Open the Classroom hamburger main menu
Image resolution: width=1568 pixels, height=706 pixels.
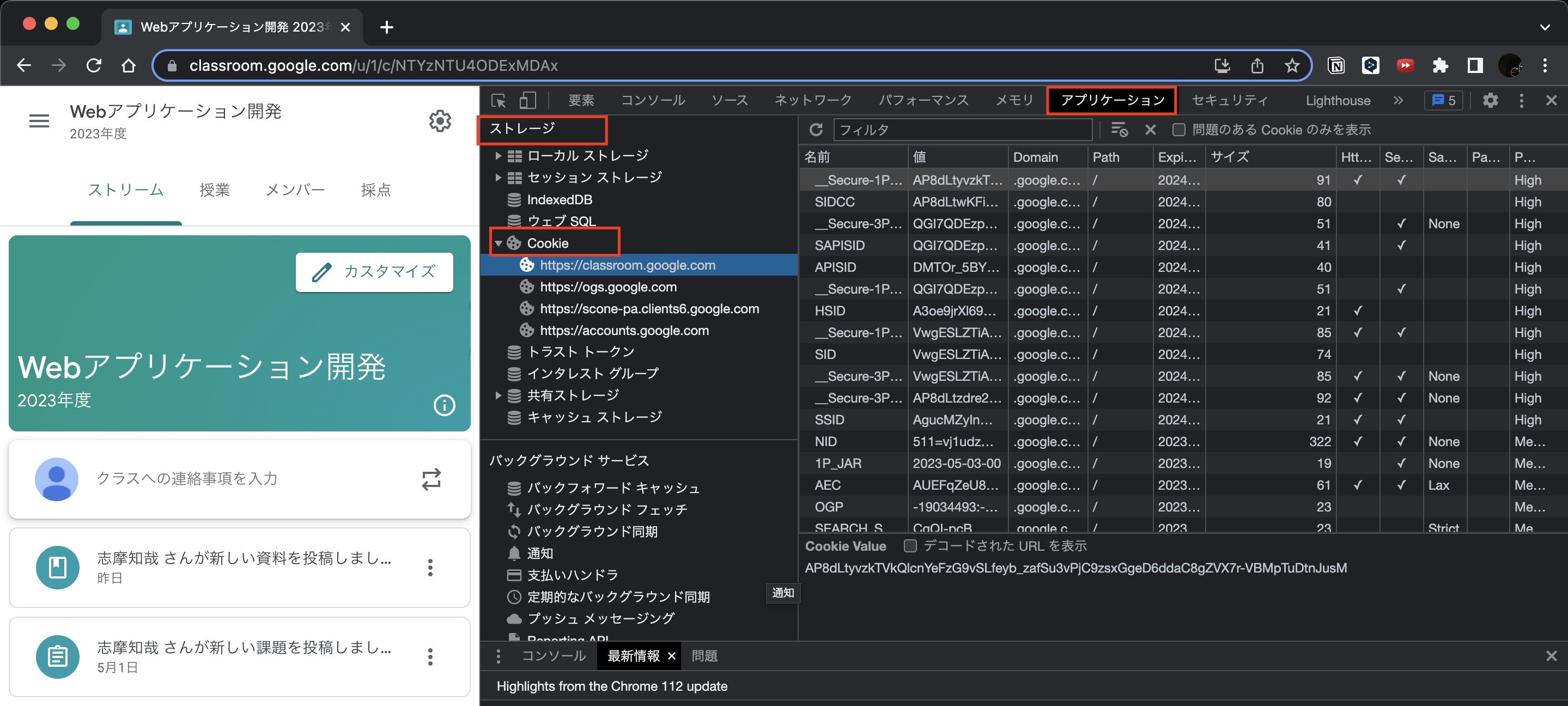(x=39, y=121)
